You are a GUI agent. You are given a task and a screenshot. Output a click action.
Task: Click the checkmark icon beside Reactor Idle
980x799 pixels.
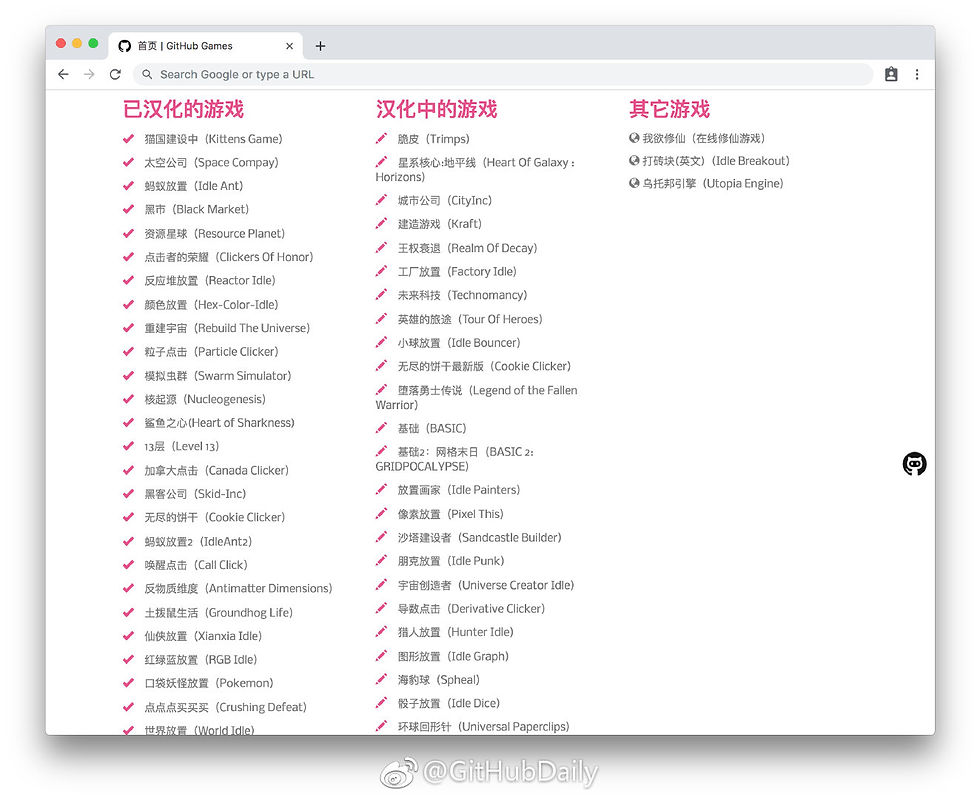129,280
